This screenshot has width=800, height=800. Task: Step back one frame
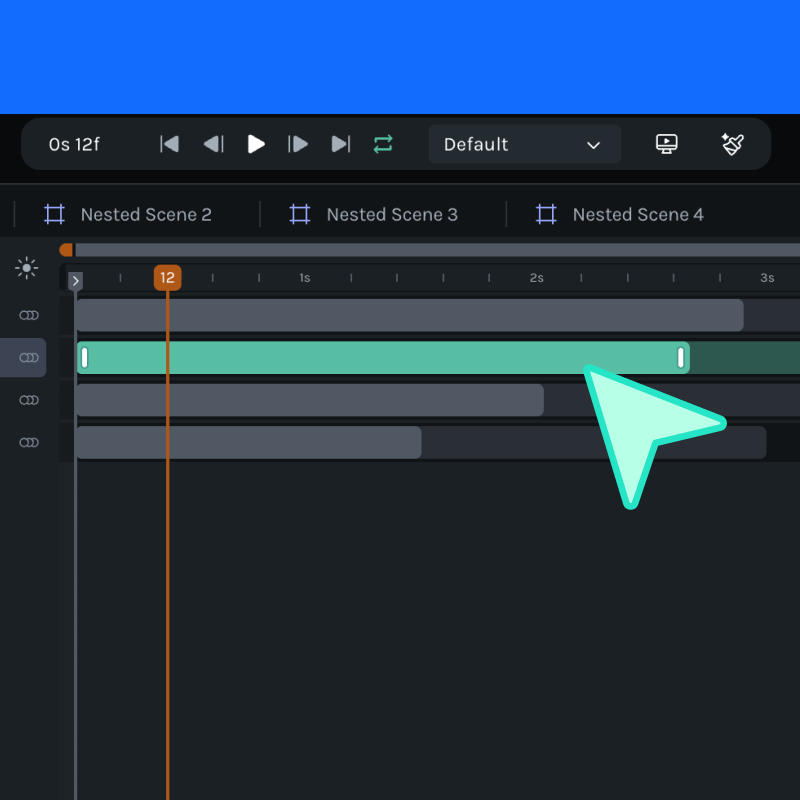click(x=213, y=144)
